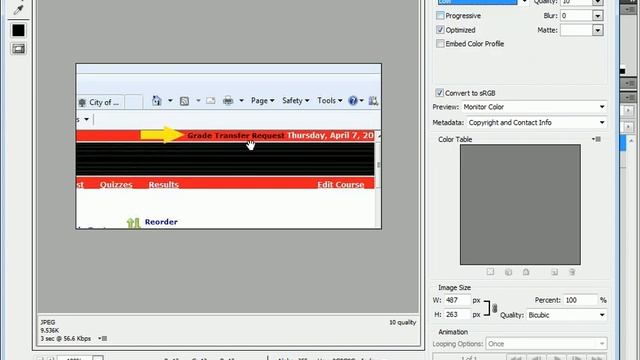Open the Looping Options dropdown
The width and height of the screenshot is (640, 360).
point(547,344)
